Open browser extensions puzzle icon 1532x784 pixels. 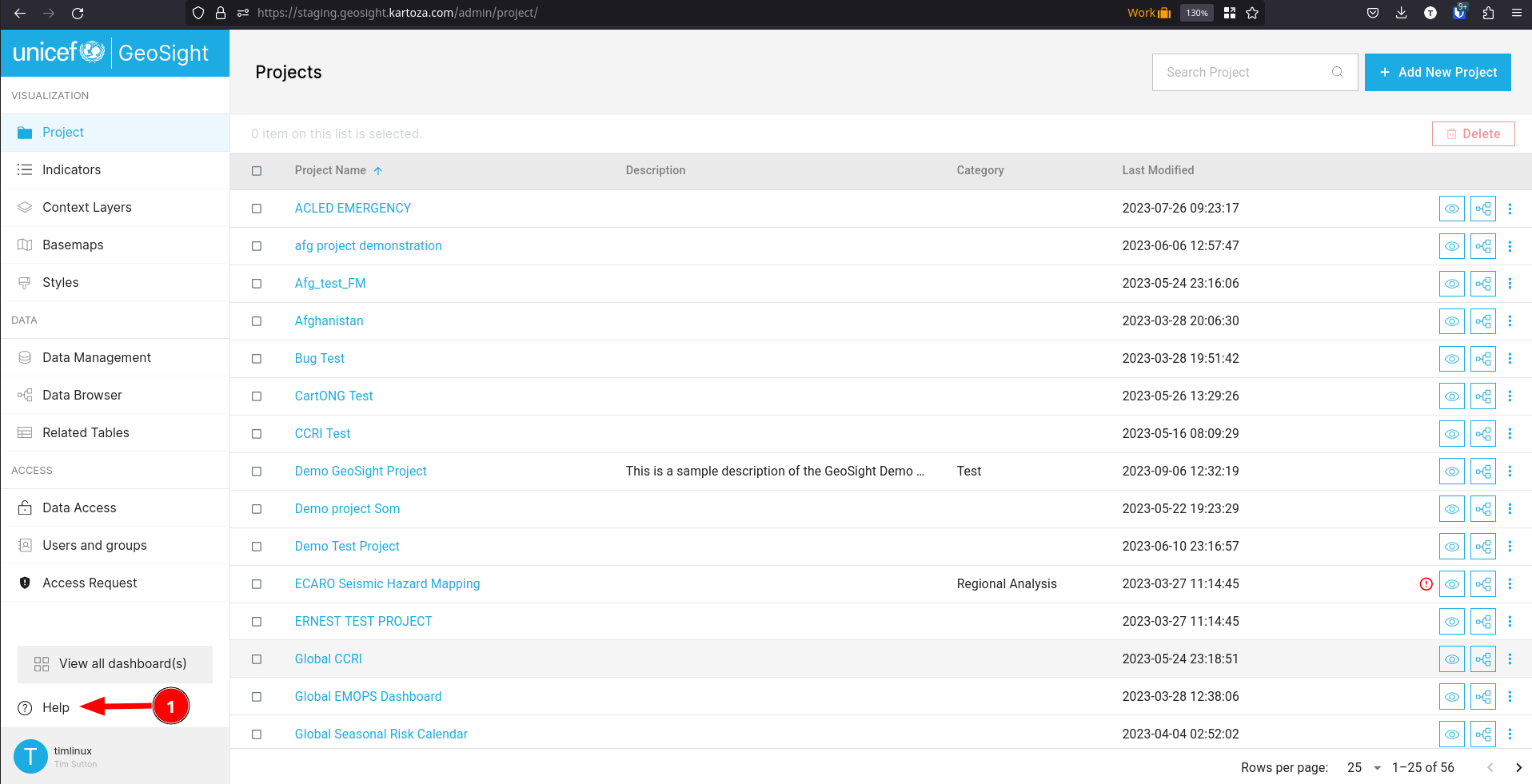[1488, 13]
